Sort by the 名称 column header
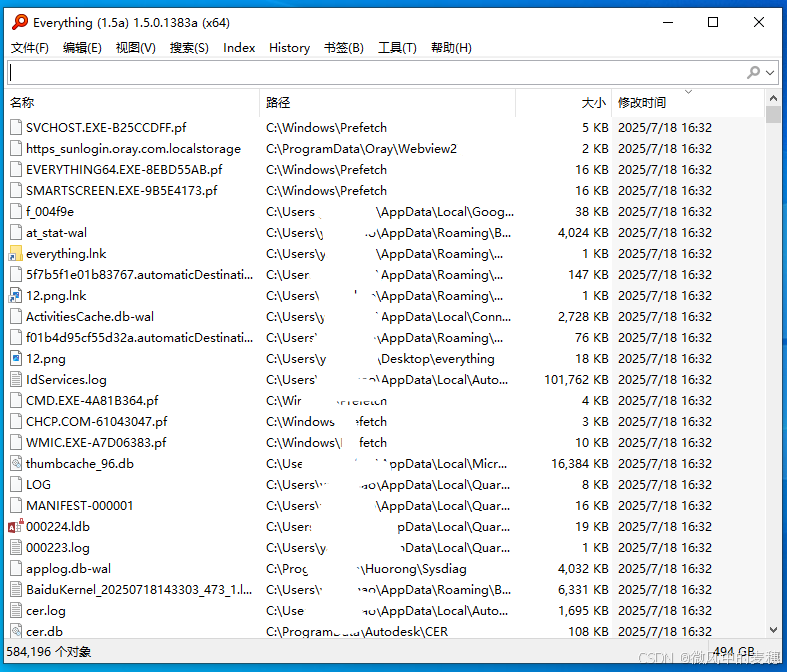 (x=133, y=102)
